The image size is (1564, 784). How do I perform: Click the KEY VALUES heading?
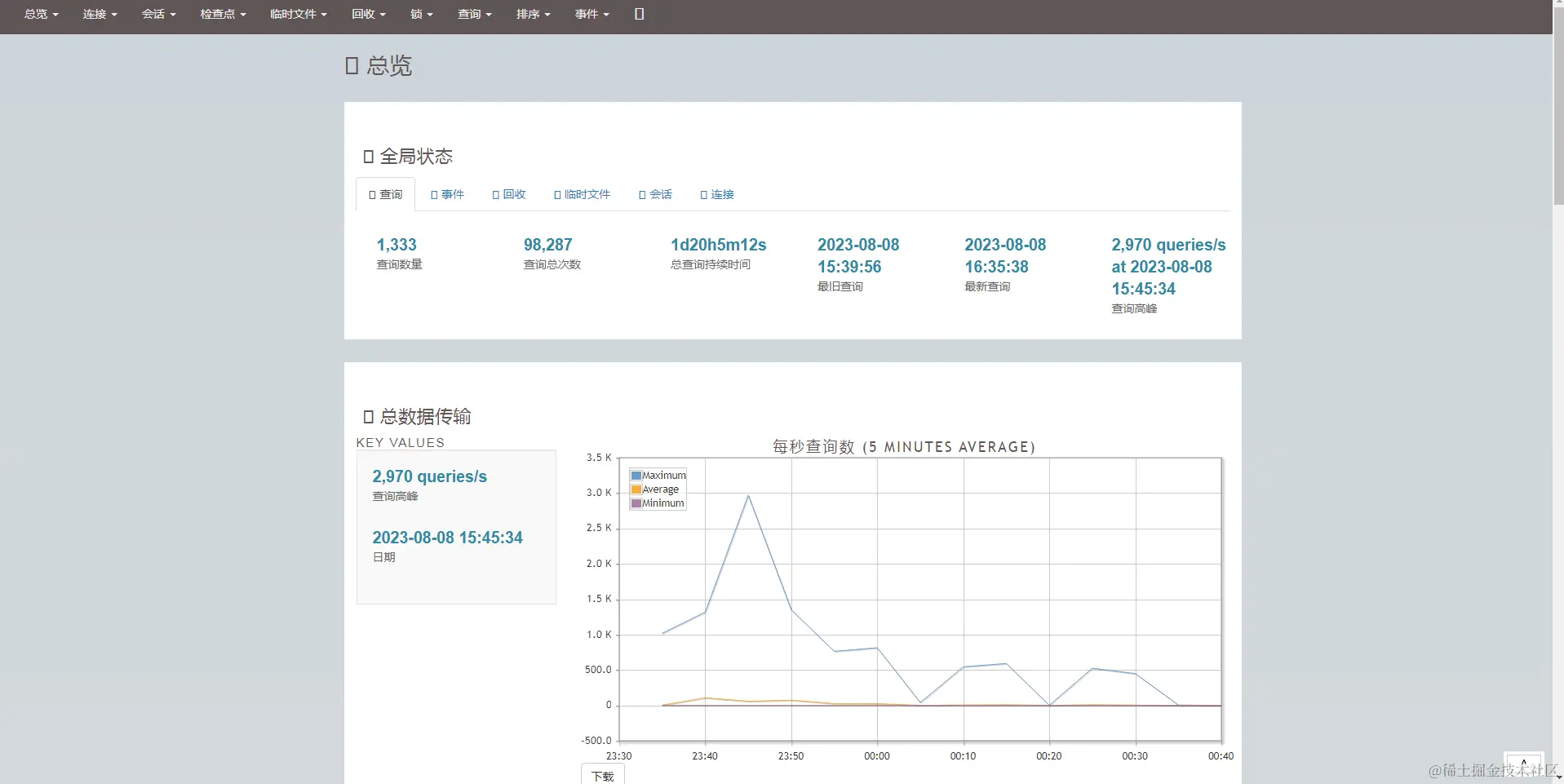click(x=401, y=442)
